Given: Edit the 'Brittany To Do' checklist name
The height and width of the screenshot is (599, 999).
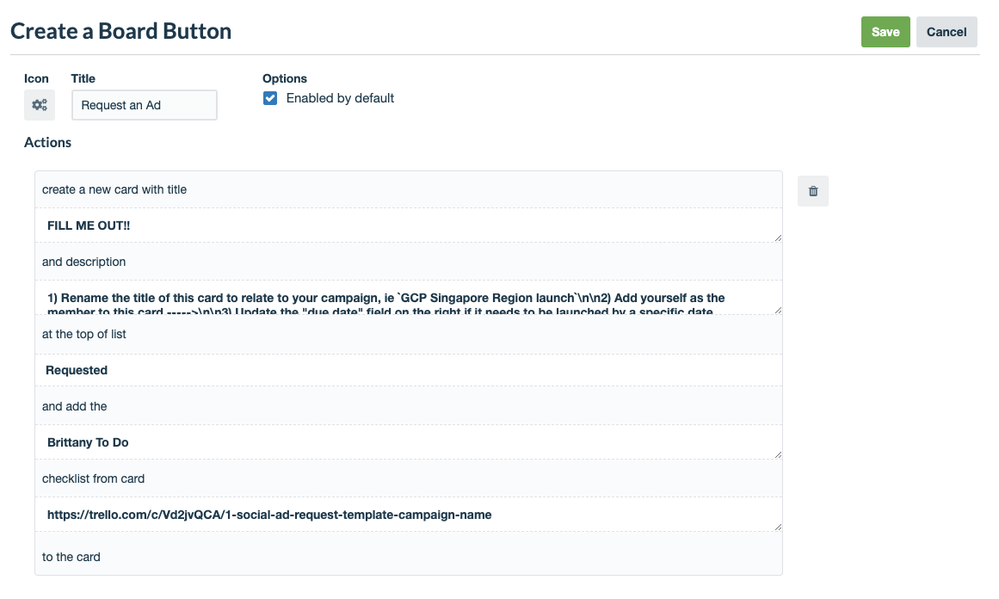Looking at the screenshot, I should tap(400, 442).
